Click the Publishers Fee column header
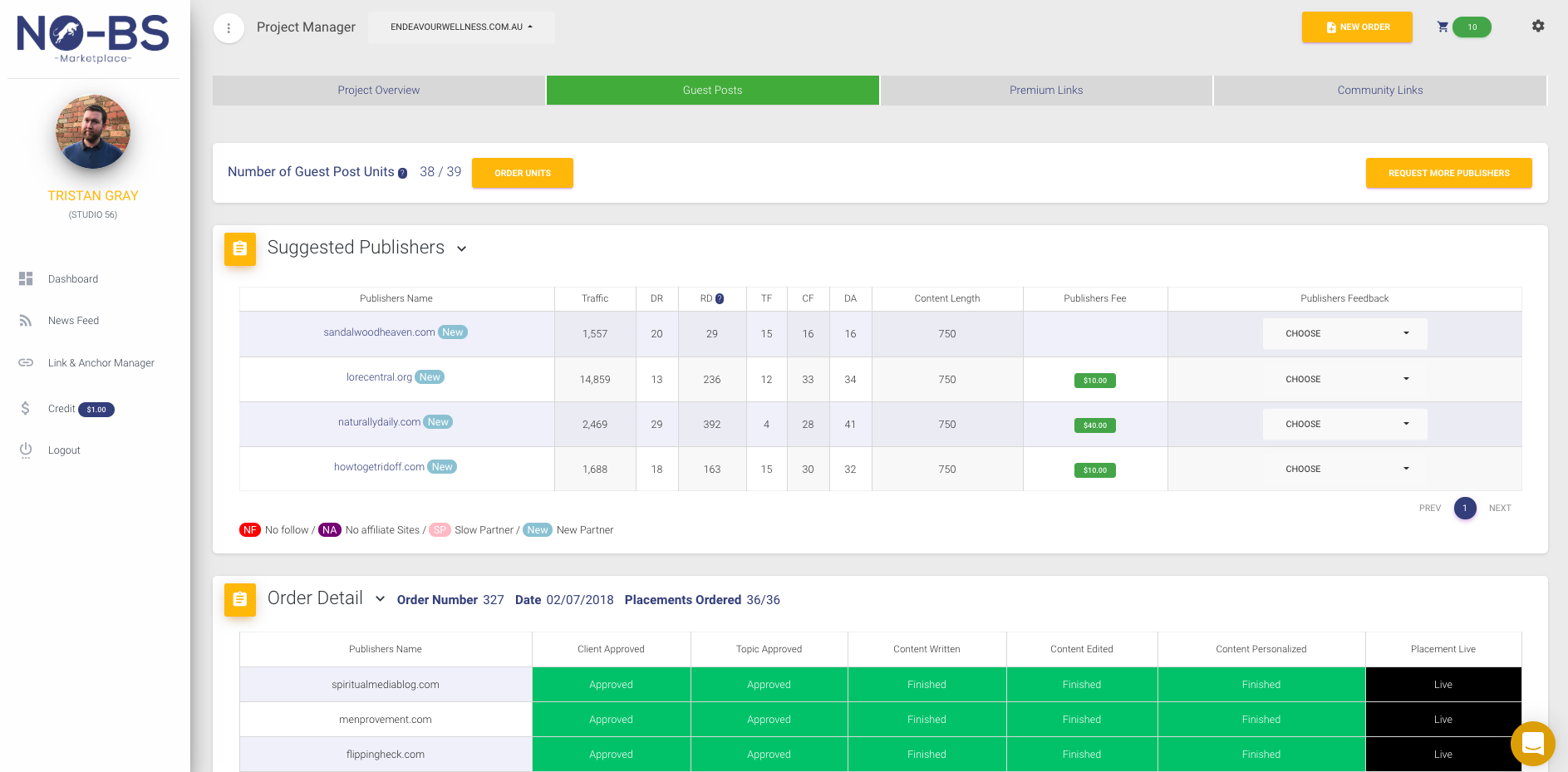Screen dimensions: 1568x772 pyautogui.click(x=1095, y=298)
